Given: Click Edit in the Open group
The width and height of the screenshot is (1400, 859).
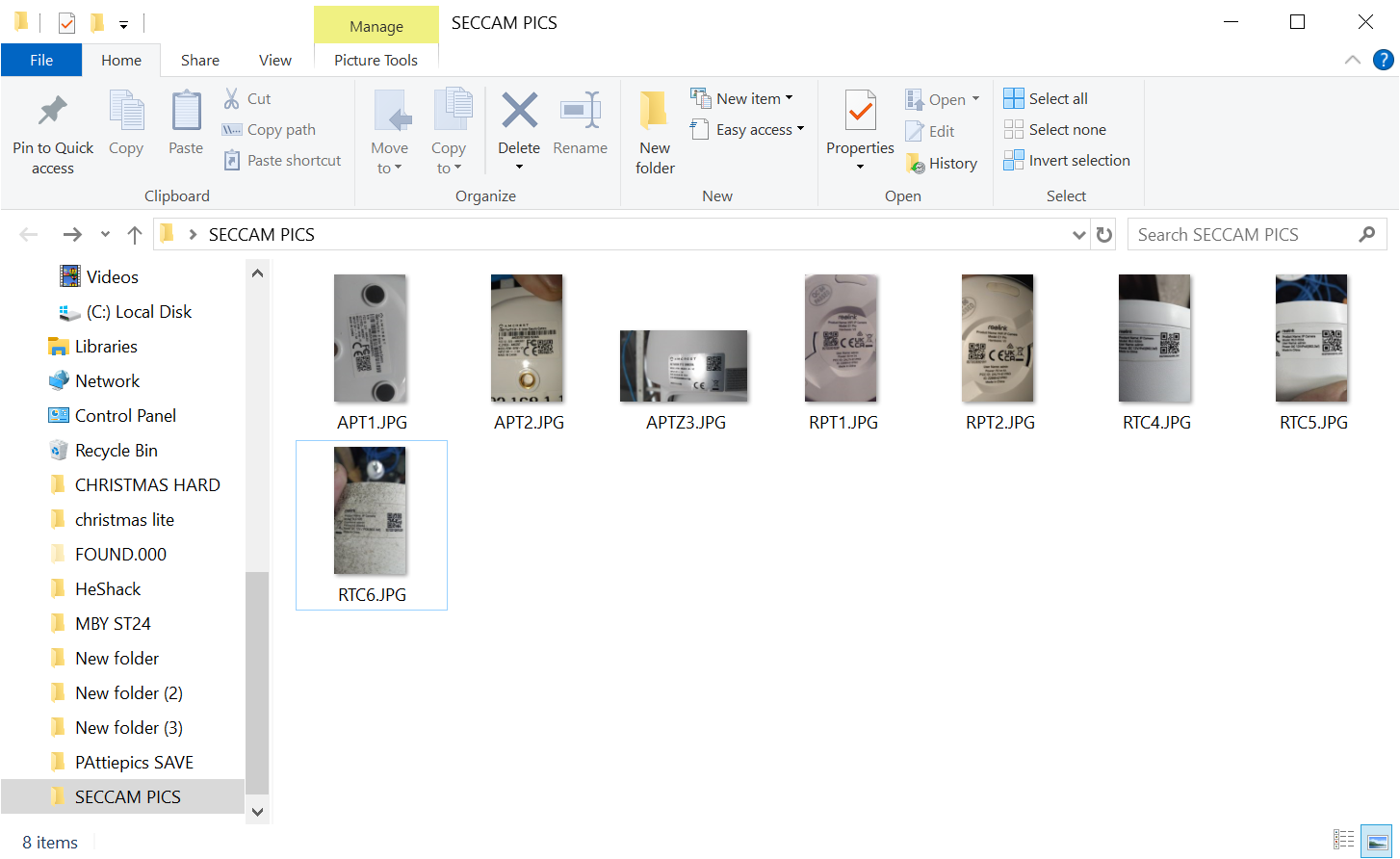Looking at the screenshot, I should tap(930, 131).
